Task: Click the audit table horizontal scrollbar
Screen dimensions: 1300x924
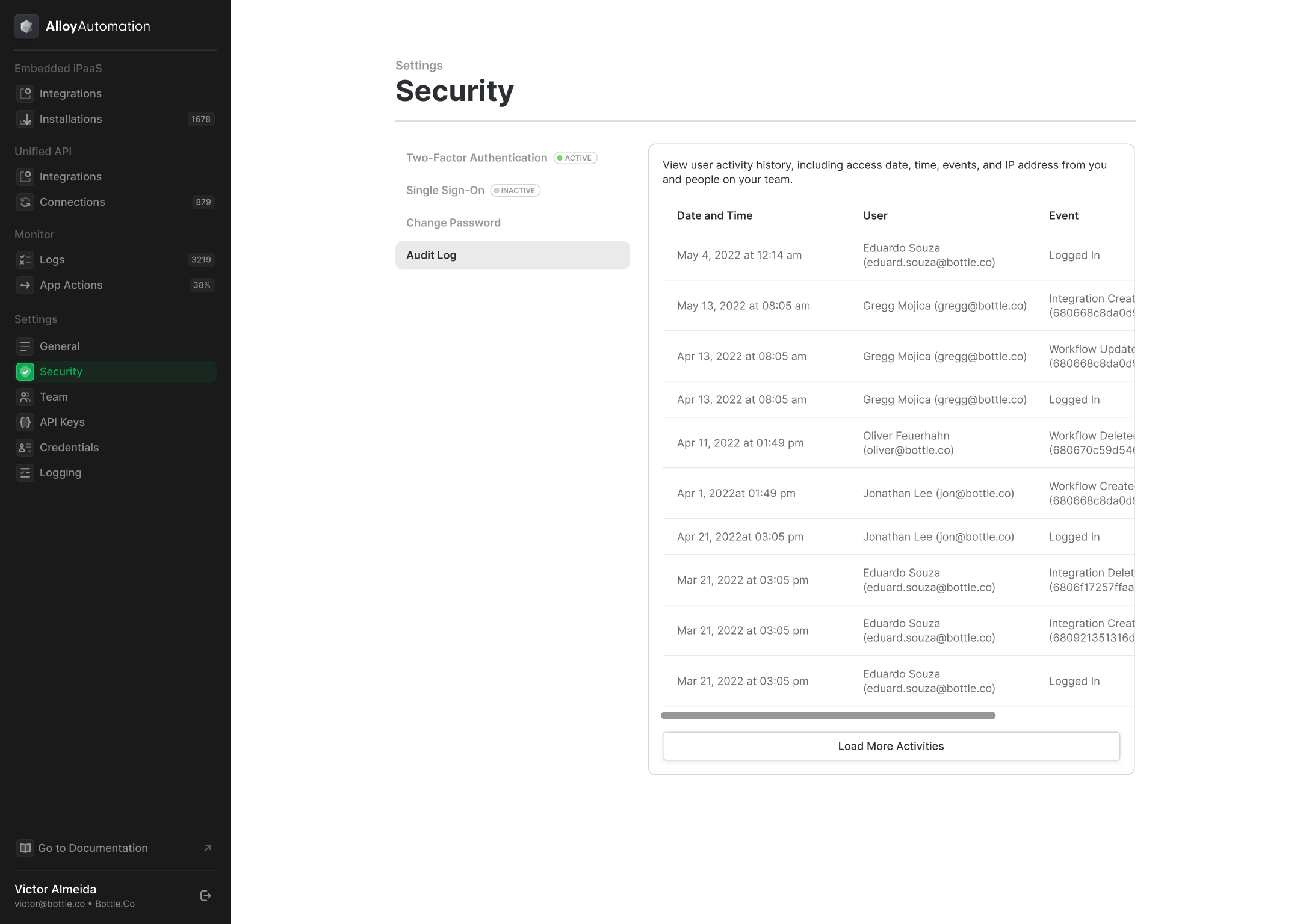Action: pos(828,715)
